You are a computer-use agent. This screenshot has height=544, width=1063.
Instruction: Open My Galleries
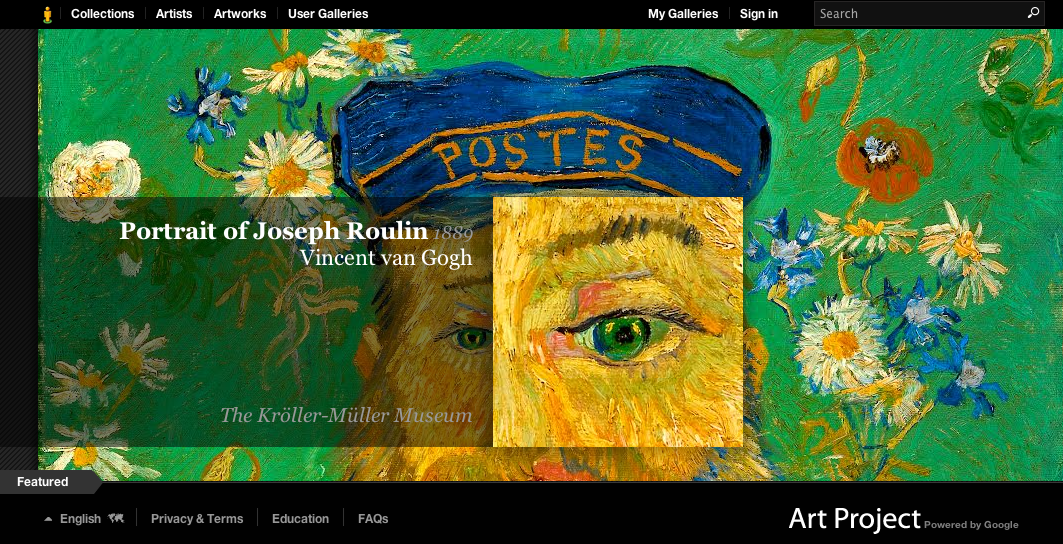[x=683, y=14]
